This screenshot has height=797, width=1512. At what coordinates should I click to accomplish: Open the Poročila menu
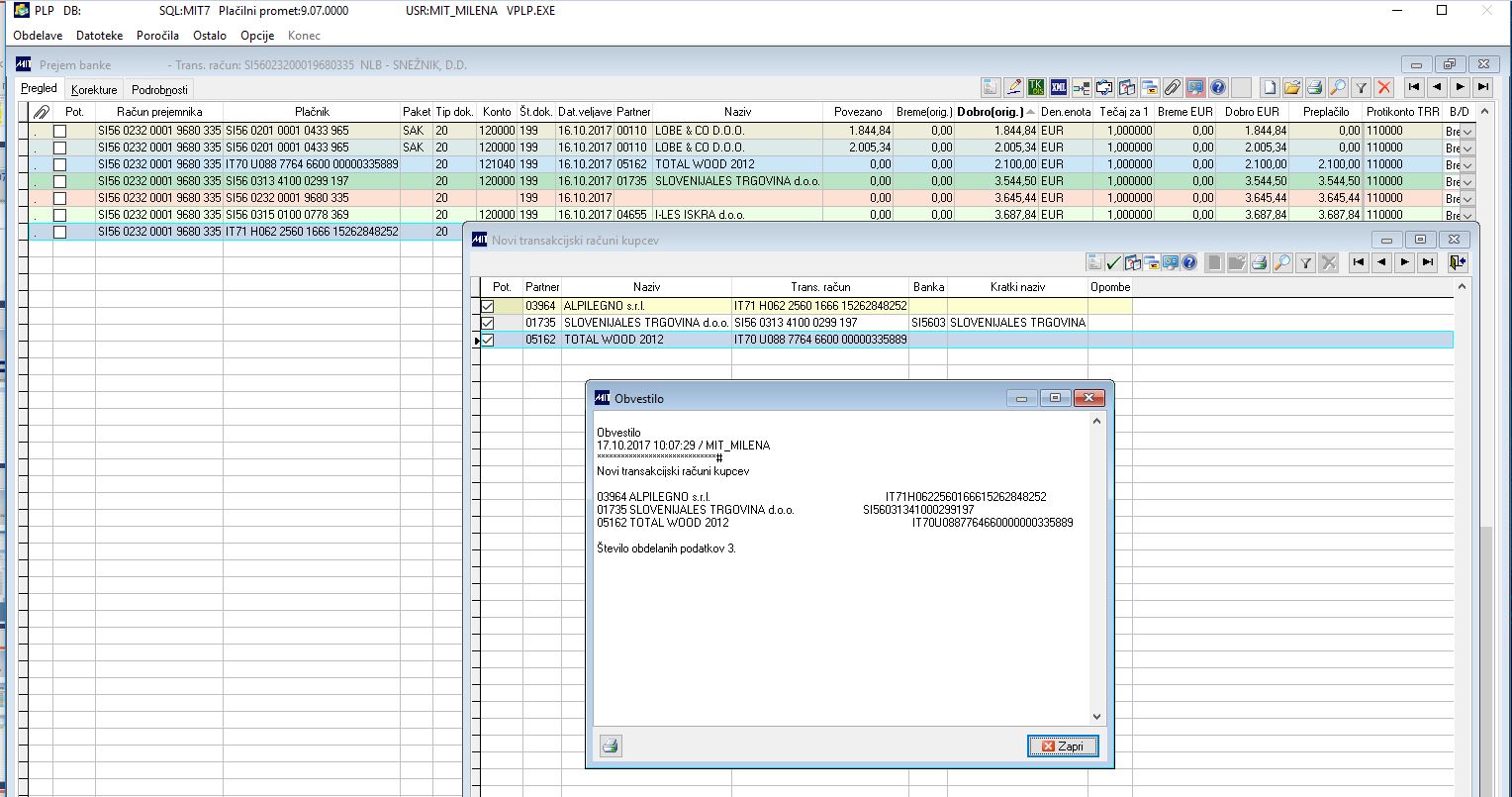click(x=157, y=36)
